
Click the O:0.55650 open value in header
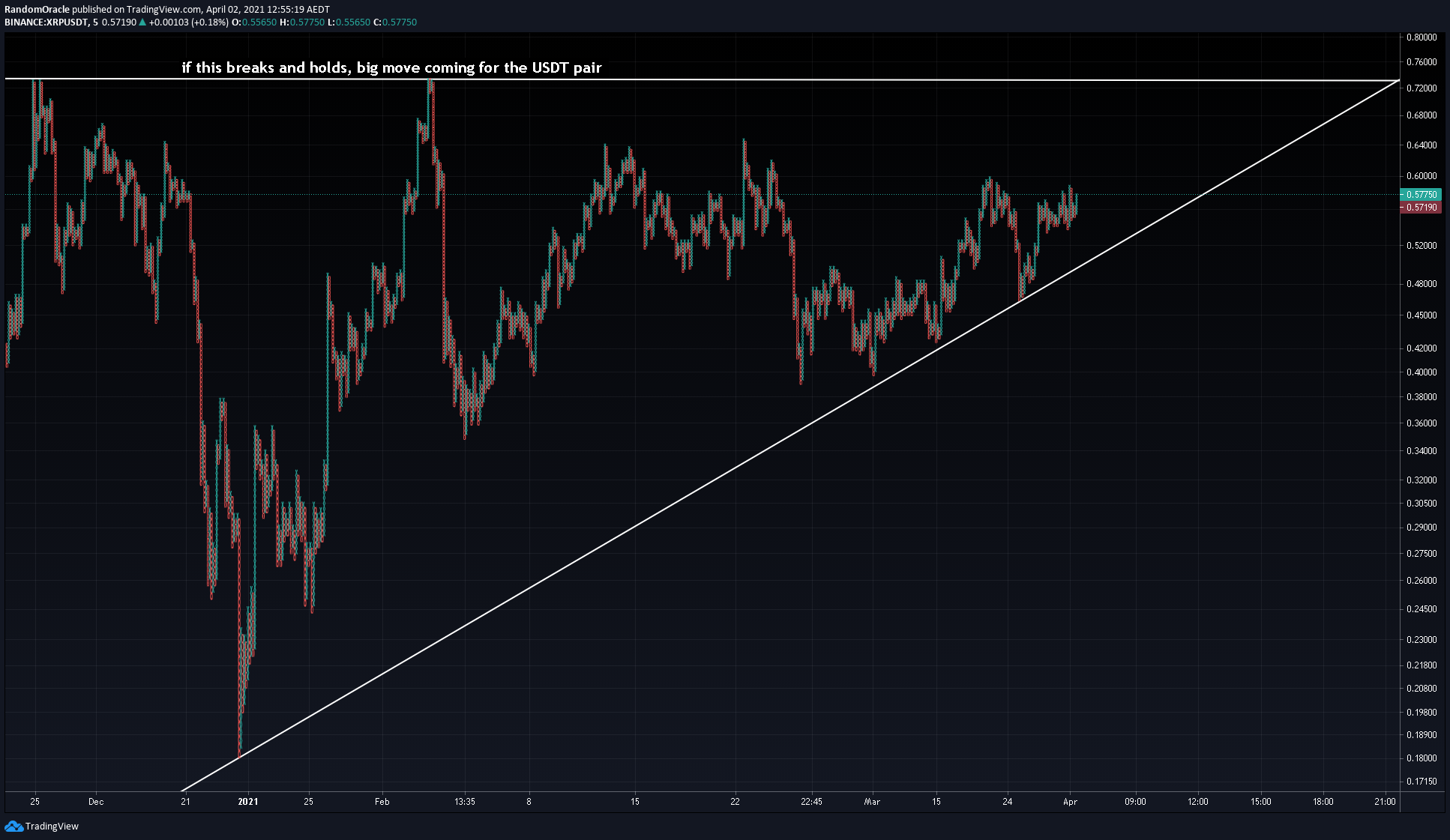(x=253, y=22)
